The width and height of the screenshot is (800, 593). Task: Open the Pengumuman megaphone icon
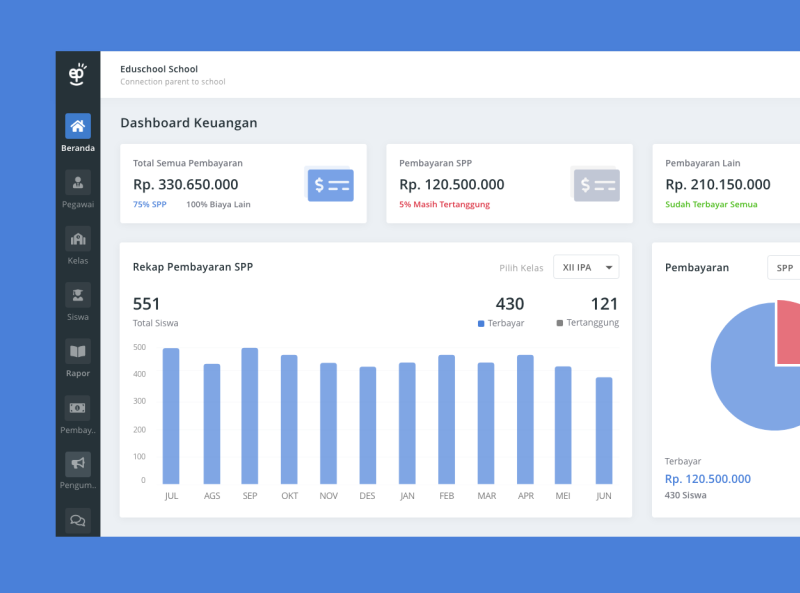(x=78, y=463)
